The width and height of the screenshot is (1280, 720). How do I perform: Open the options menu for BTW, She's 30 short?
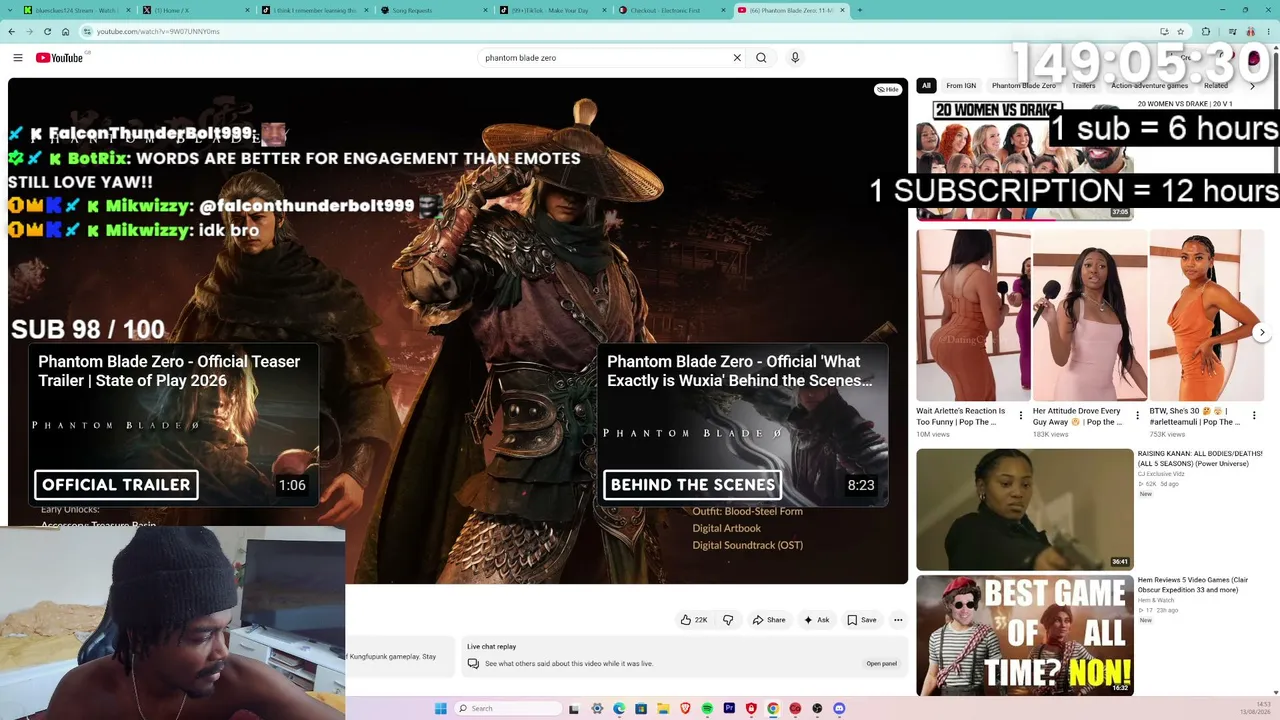(x=1254, y=415)
